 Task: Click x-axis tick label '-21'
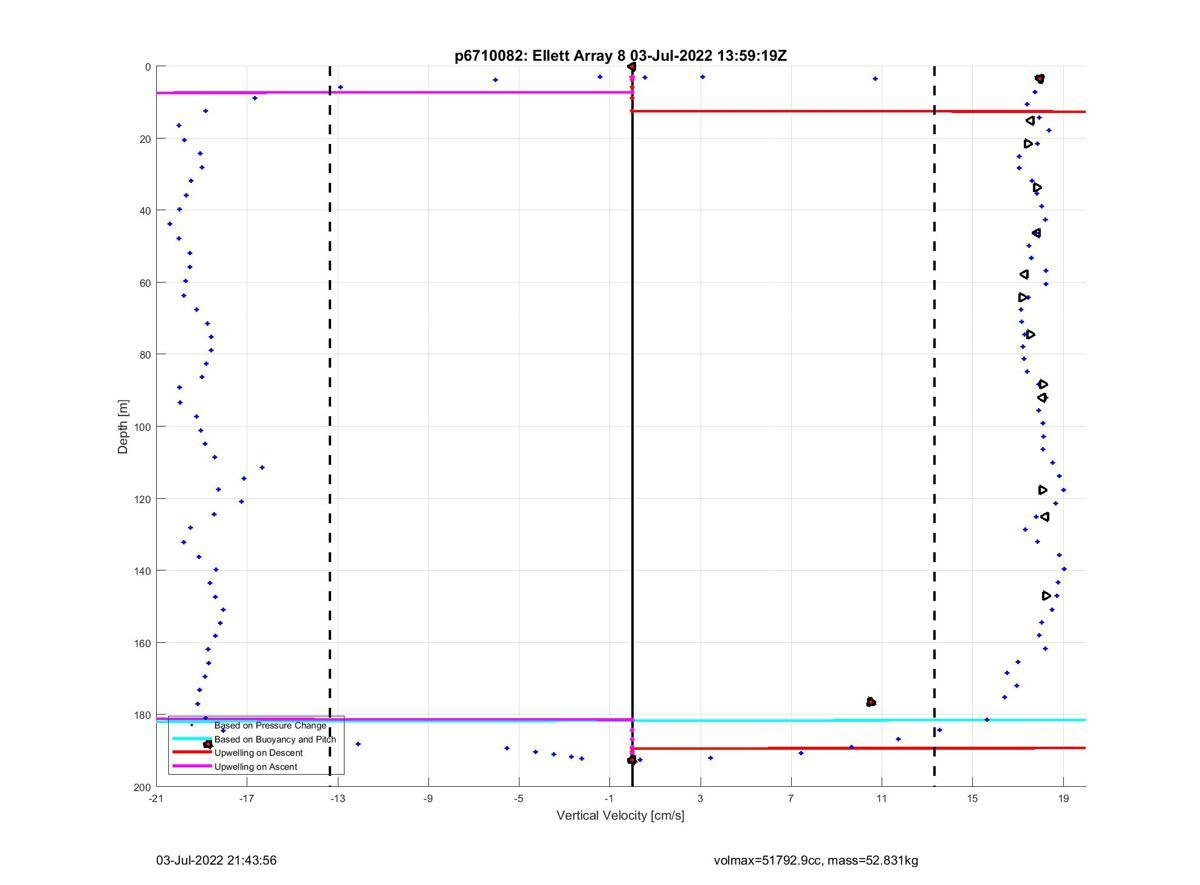pyautogui.click(x=156, y=798)
